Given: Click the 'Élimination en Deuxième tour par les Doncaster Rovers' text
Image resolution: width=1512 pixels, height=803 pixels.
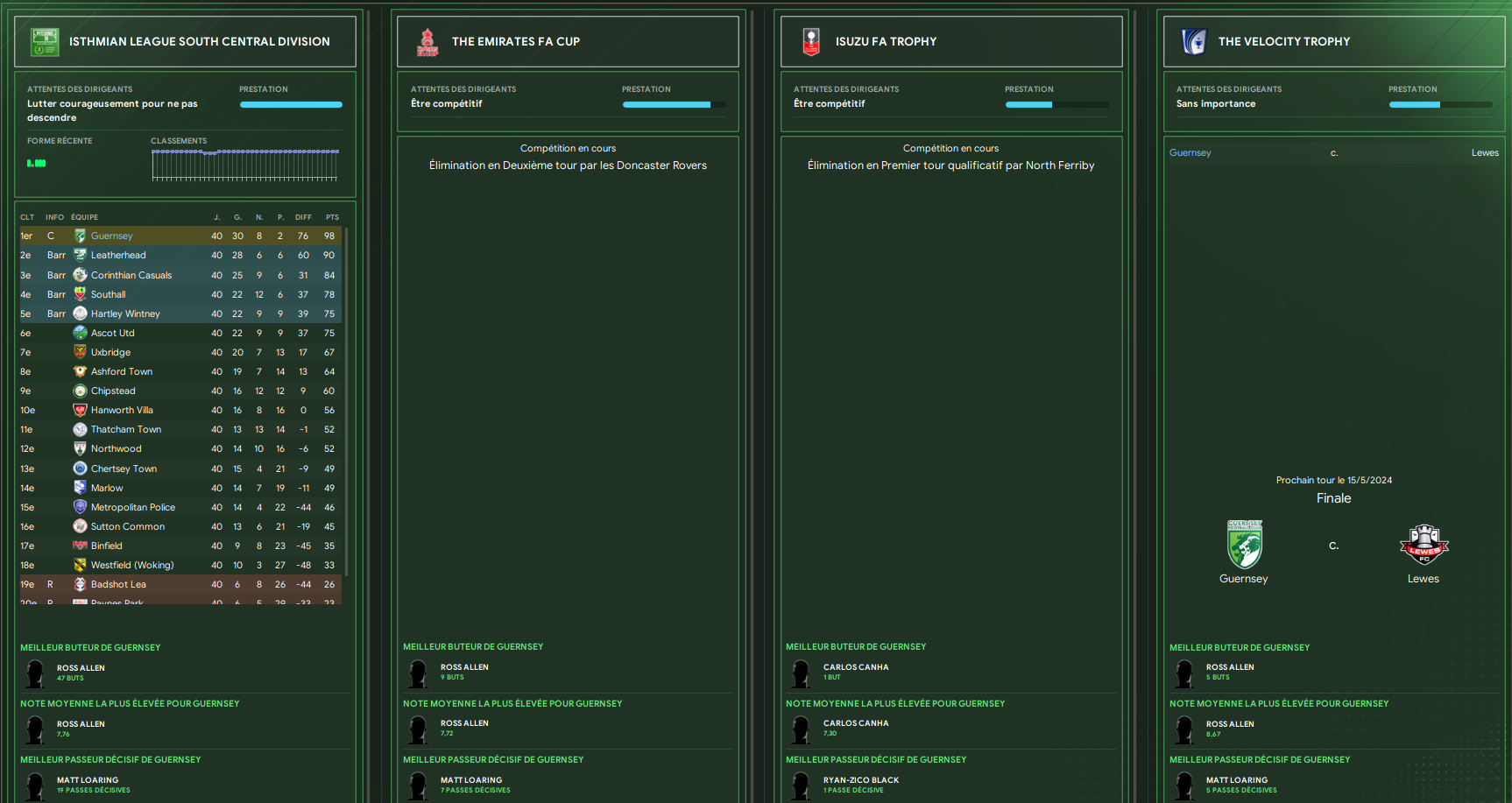Looking at the screenshot, I should coord(568,165).
